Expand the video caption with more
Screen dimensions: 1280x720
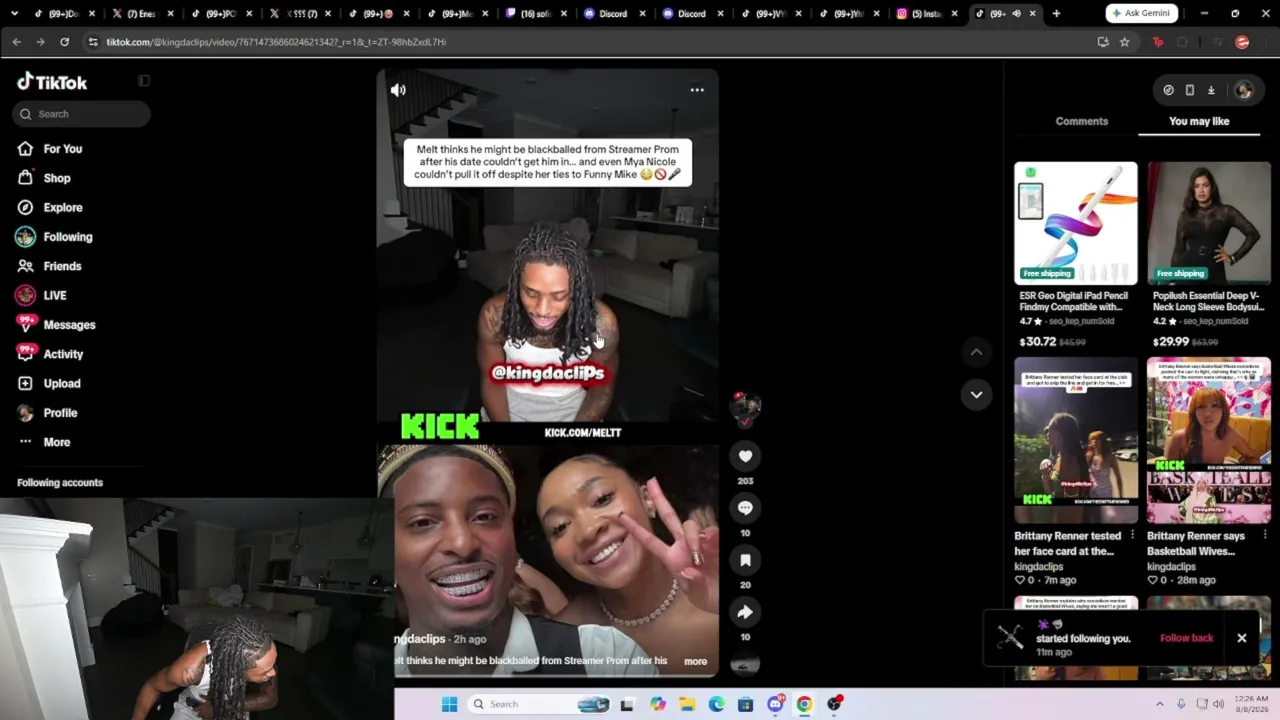[695, 661]
